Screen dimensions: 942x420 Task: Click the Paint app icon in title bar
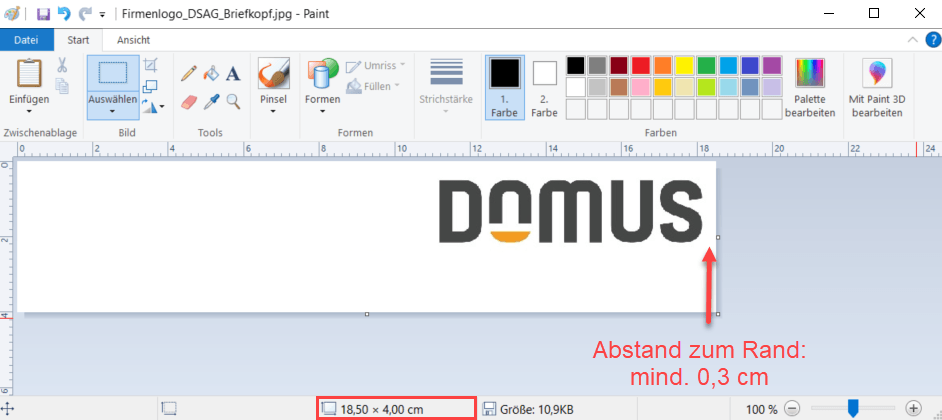tap(11, 13)
